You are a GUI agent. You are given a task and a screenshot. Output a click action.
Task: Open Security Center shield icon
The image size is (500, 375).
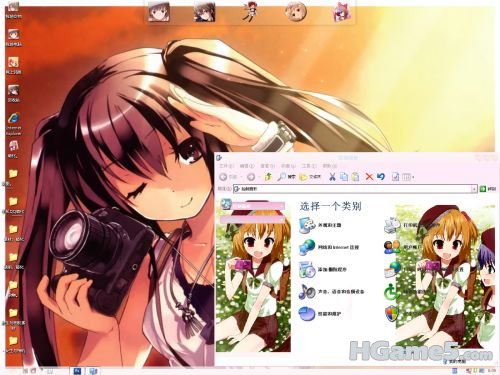[392, 314]
